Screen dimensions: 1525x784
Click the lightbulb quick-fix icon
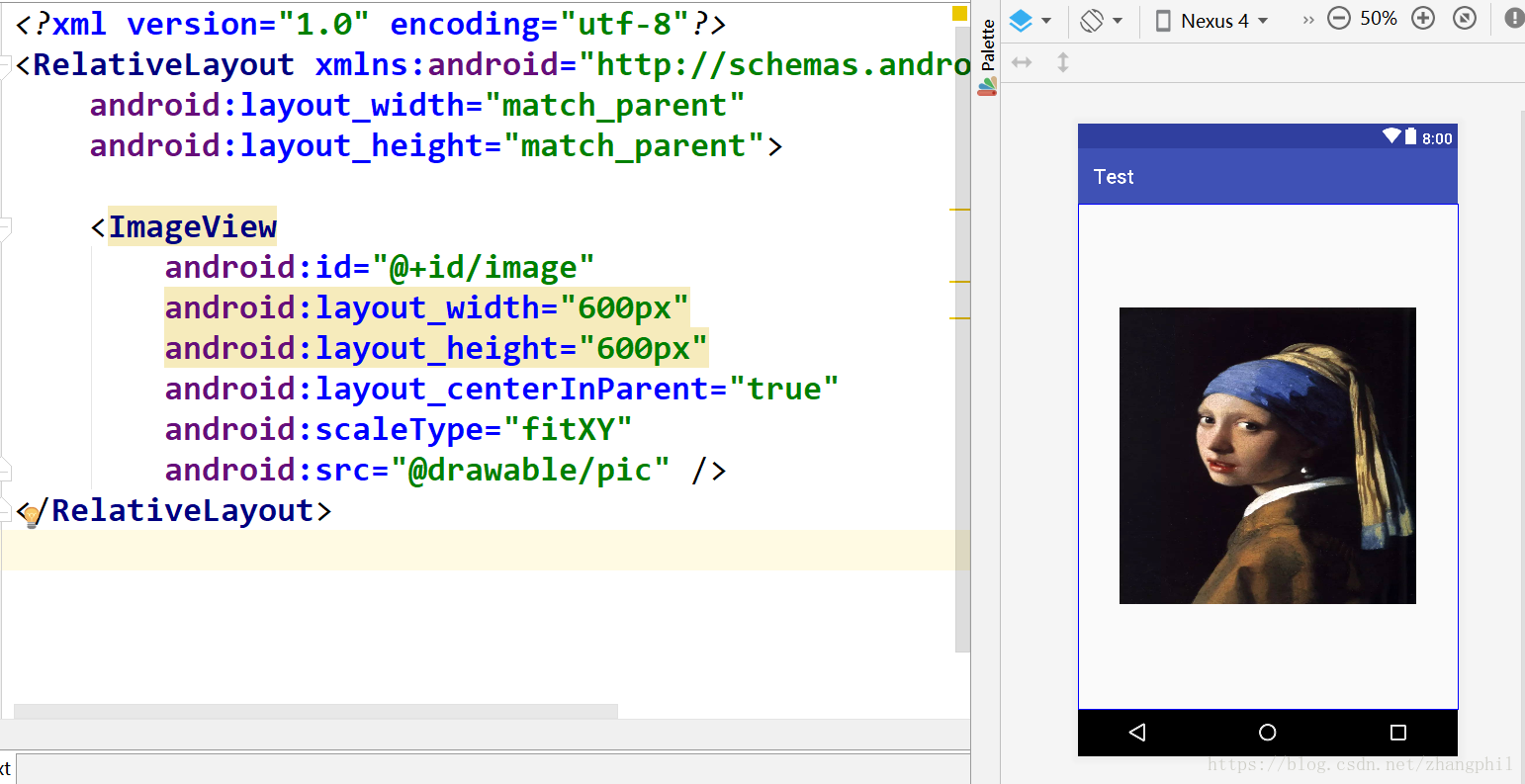pyautogui.click(x=32, y=516)
